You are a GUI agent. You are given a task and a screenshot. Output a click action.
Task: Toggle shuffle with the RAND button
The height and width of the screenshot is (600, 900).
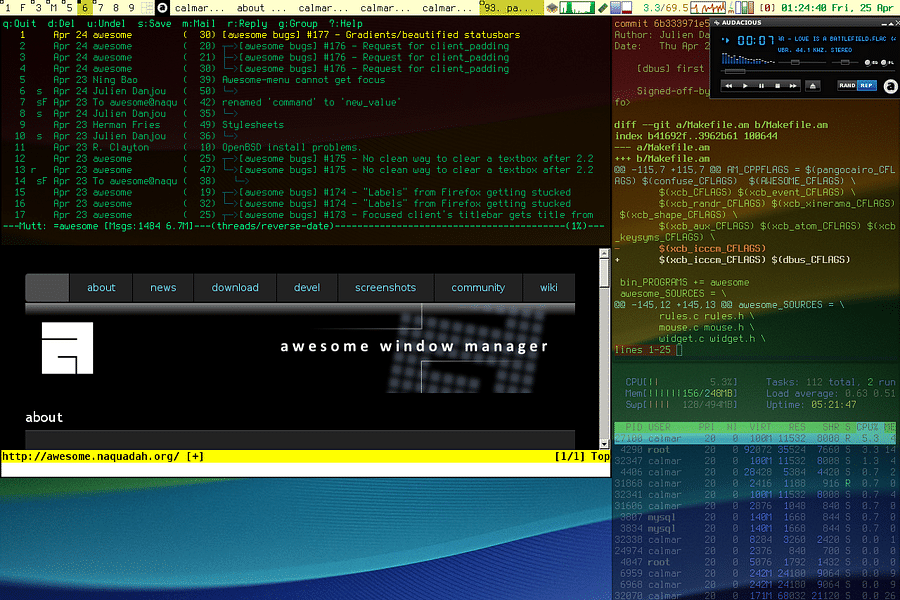coord(848,84)
